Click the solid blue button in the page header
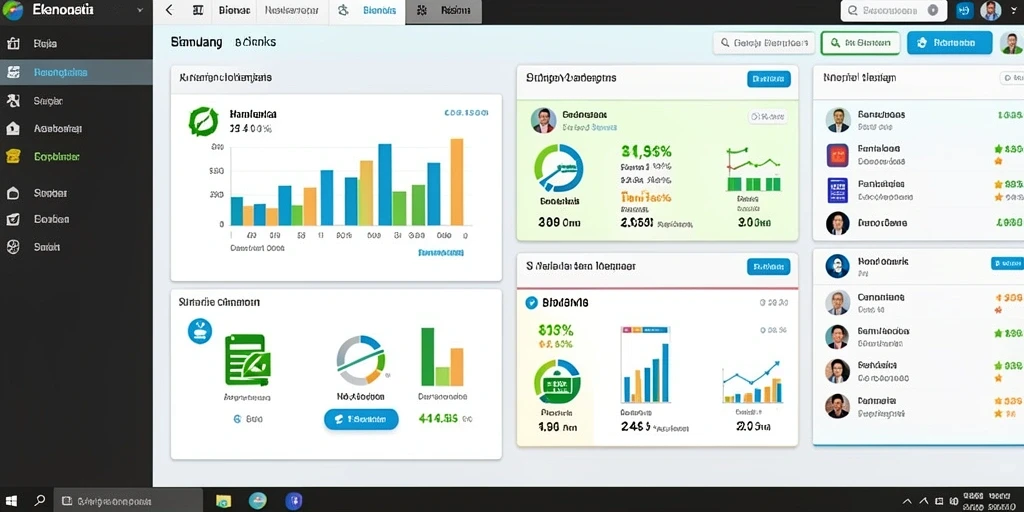1024x512 pixels. (949, 43)
